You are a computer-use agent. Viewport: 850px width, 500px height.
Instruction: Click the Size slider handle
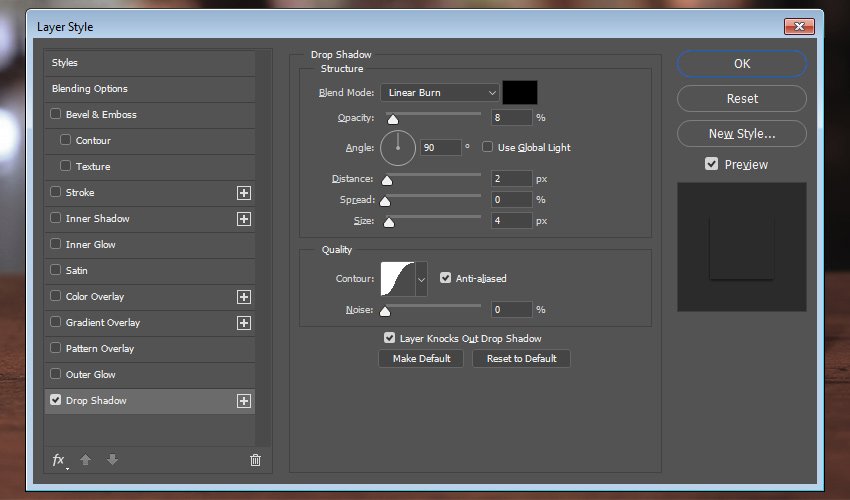coord(389,222)
